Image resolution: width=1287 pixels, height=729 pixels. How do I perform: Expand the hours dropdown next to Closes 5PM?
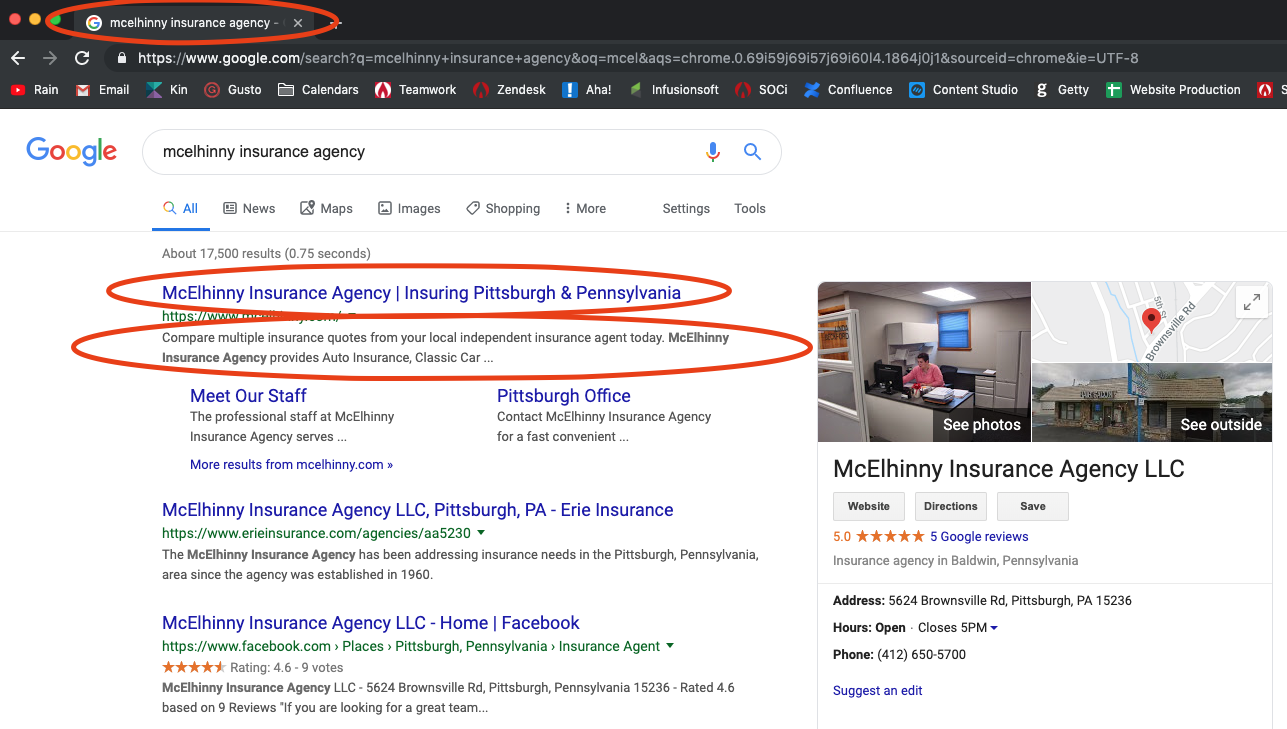[994, 628]
